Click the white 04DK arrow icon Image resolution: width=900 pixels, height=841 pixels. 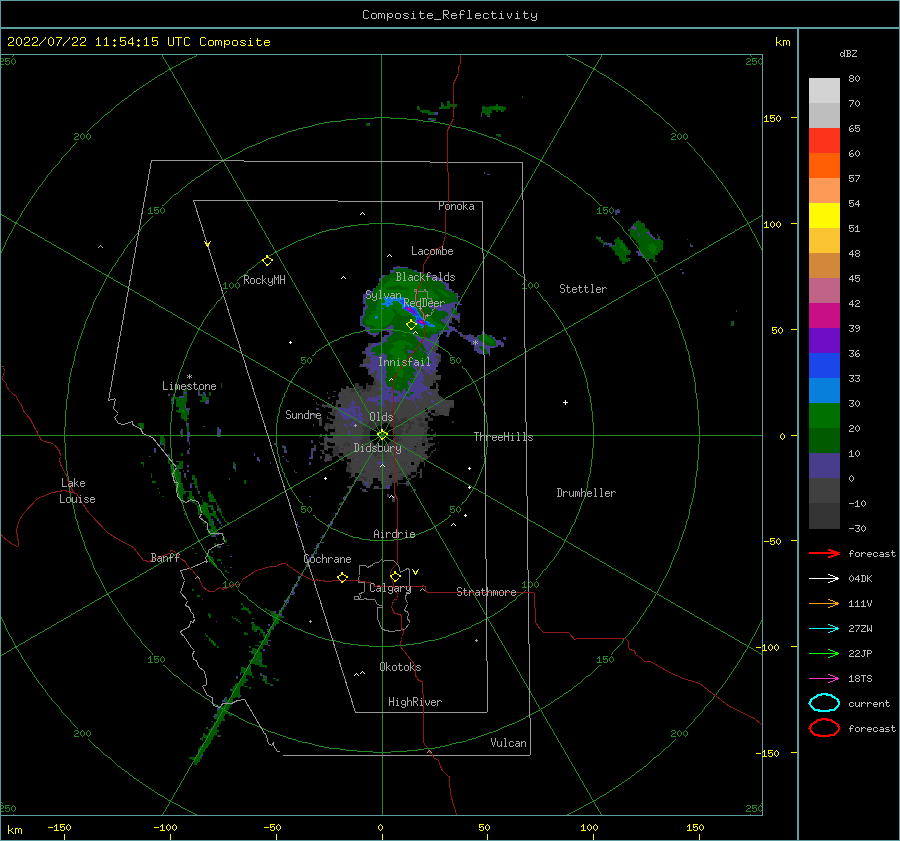[x=824, y=579]
